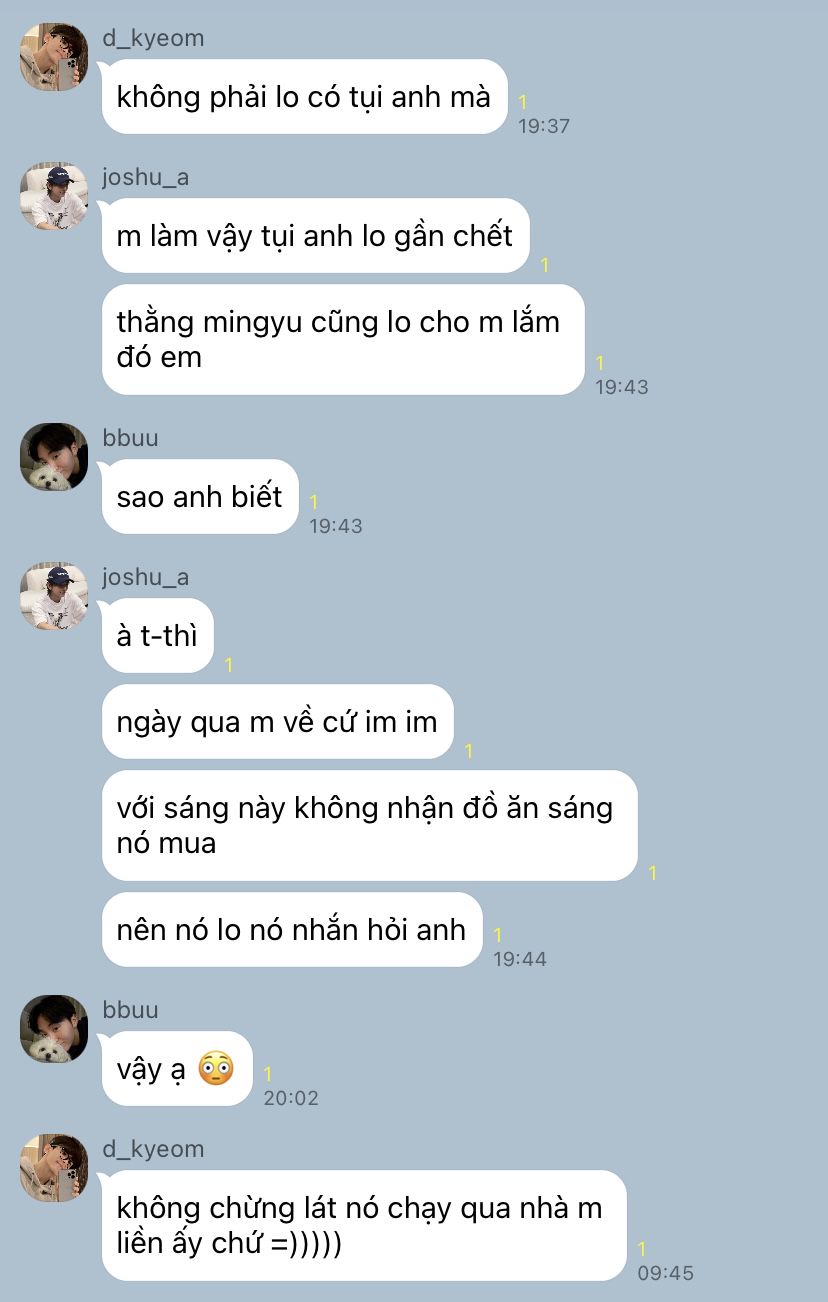Tap the flushed face emoji in "vậy ạ"

(x=215, y=1069)
